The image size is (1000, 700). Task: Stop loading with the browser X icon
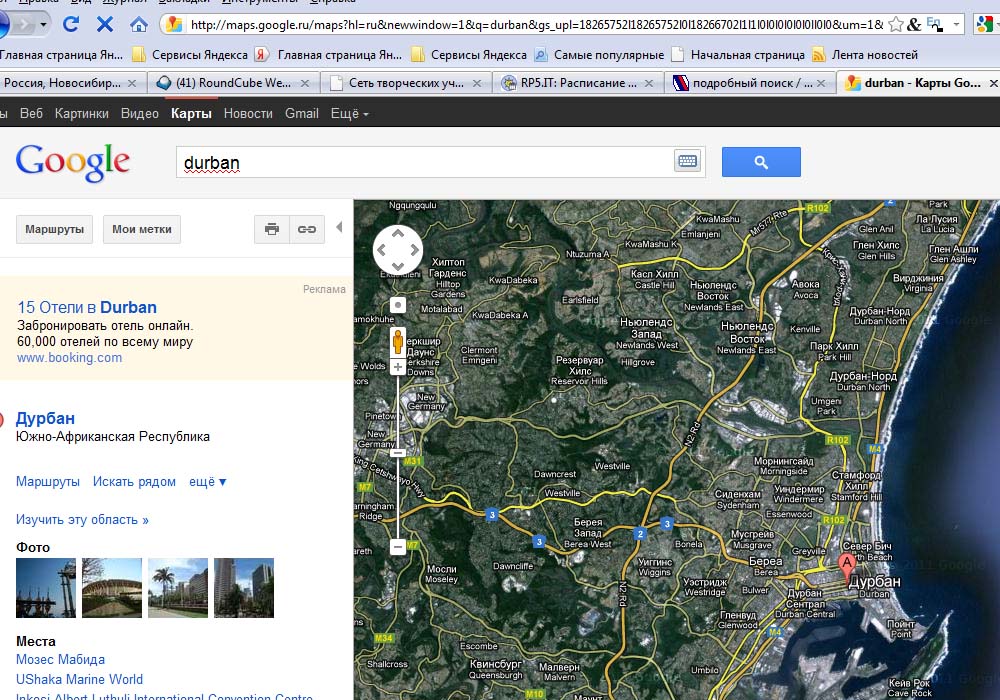click(105, 24)
